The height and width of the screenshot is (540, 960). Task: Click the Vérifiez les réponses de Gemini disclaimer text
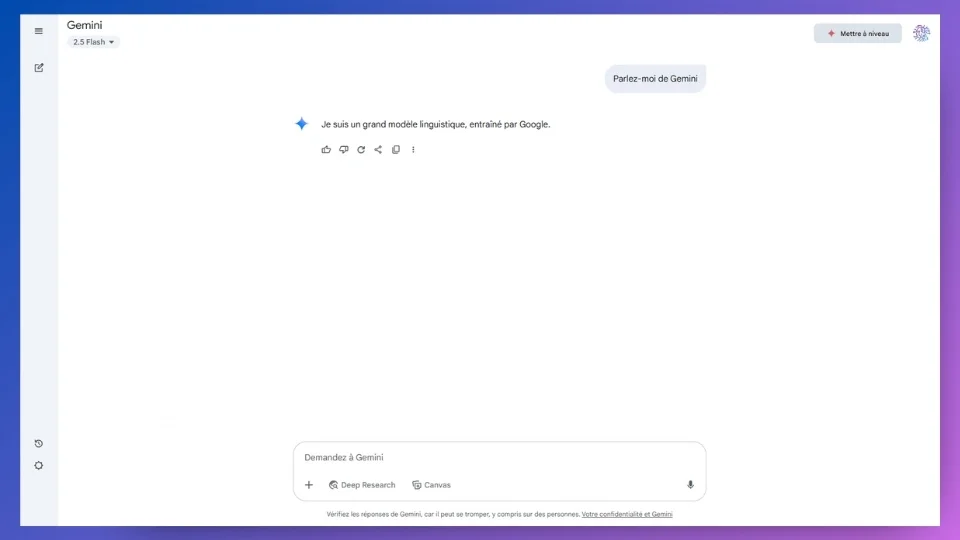453,514
